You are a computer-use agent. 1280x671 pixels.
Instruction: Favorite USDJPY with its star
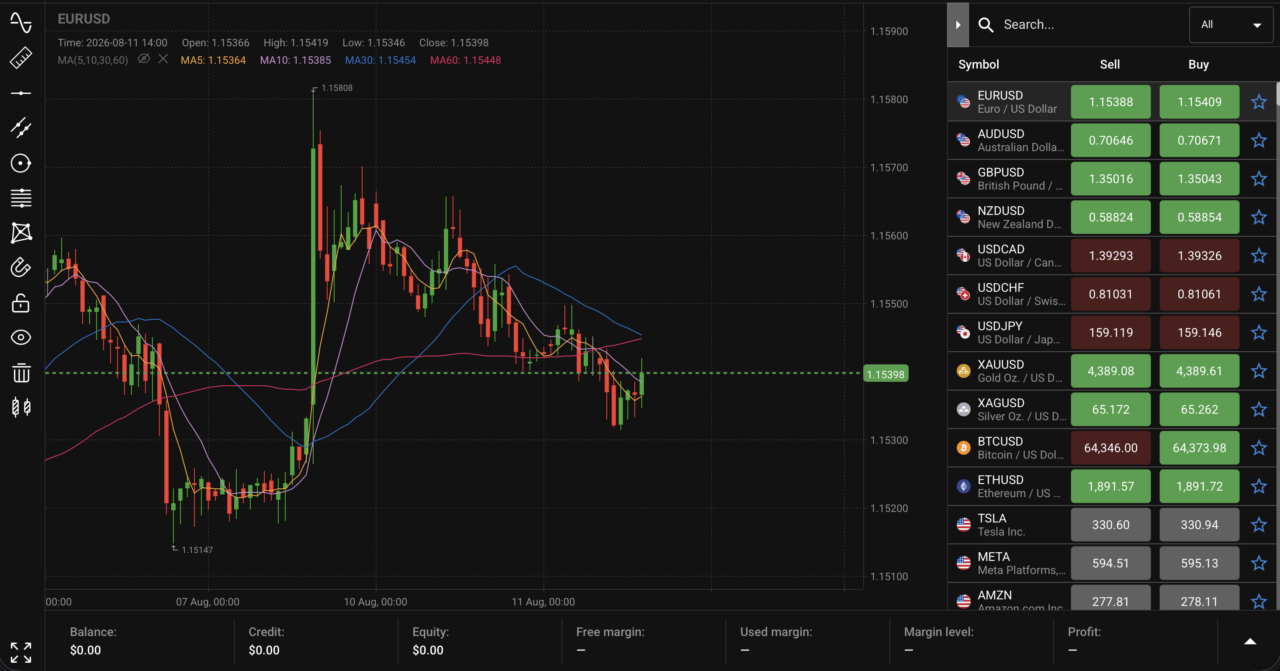pos(1259,332)
